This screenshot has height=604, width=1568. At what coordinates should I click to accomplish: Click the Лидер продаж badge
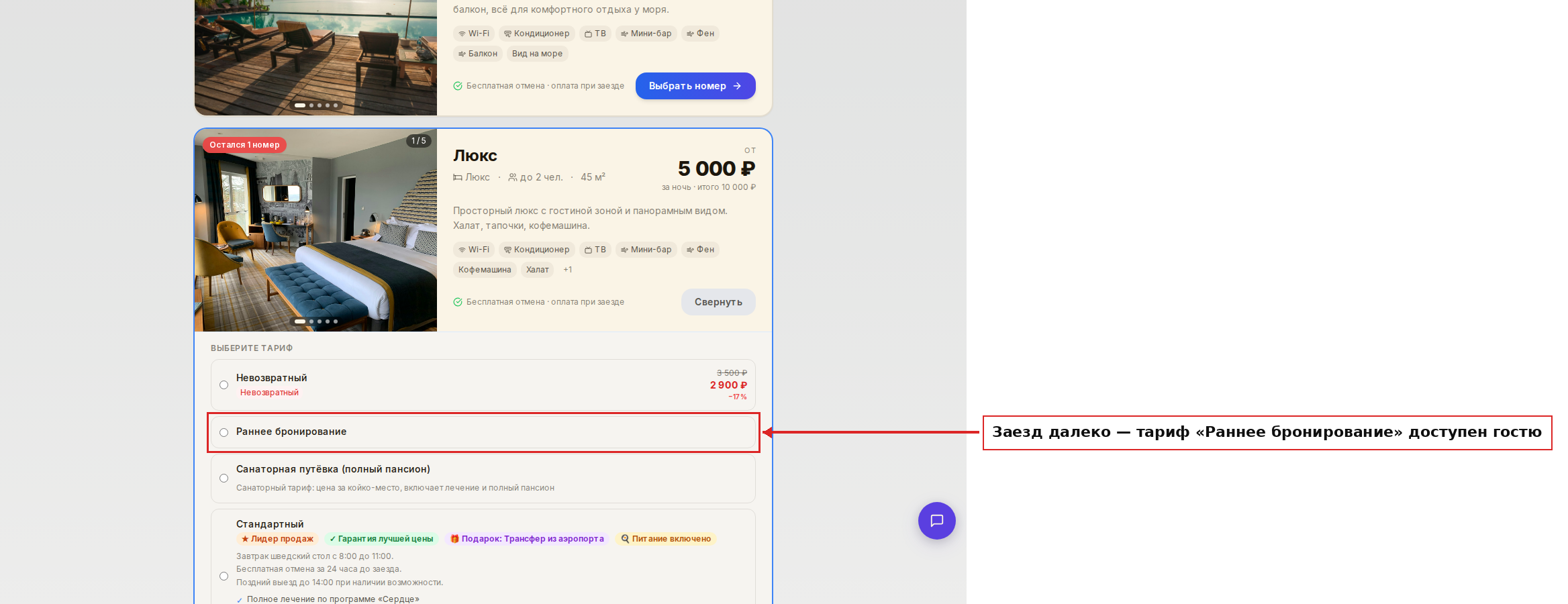(277, 539)
